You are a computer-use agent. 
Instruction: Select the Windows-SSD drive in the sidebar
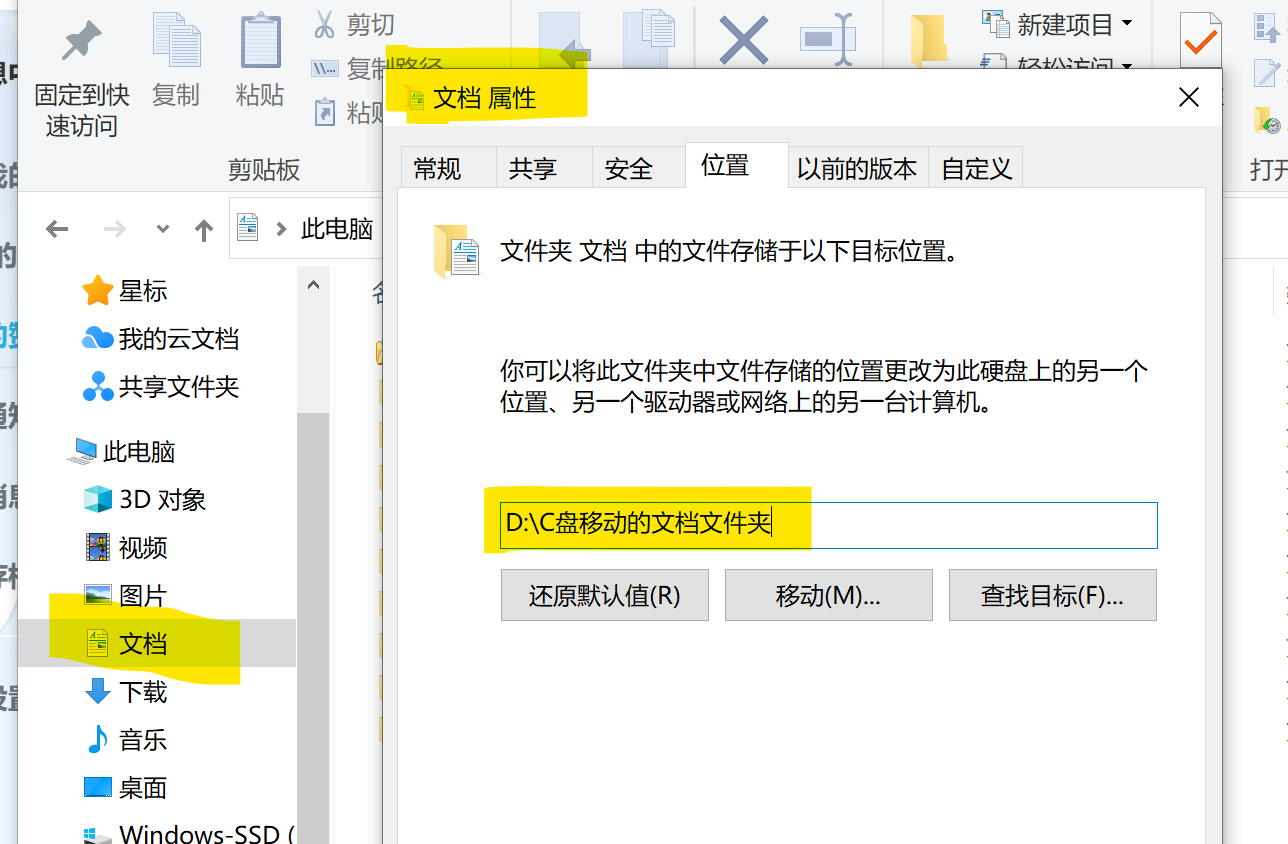188,832
